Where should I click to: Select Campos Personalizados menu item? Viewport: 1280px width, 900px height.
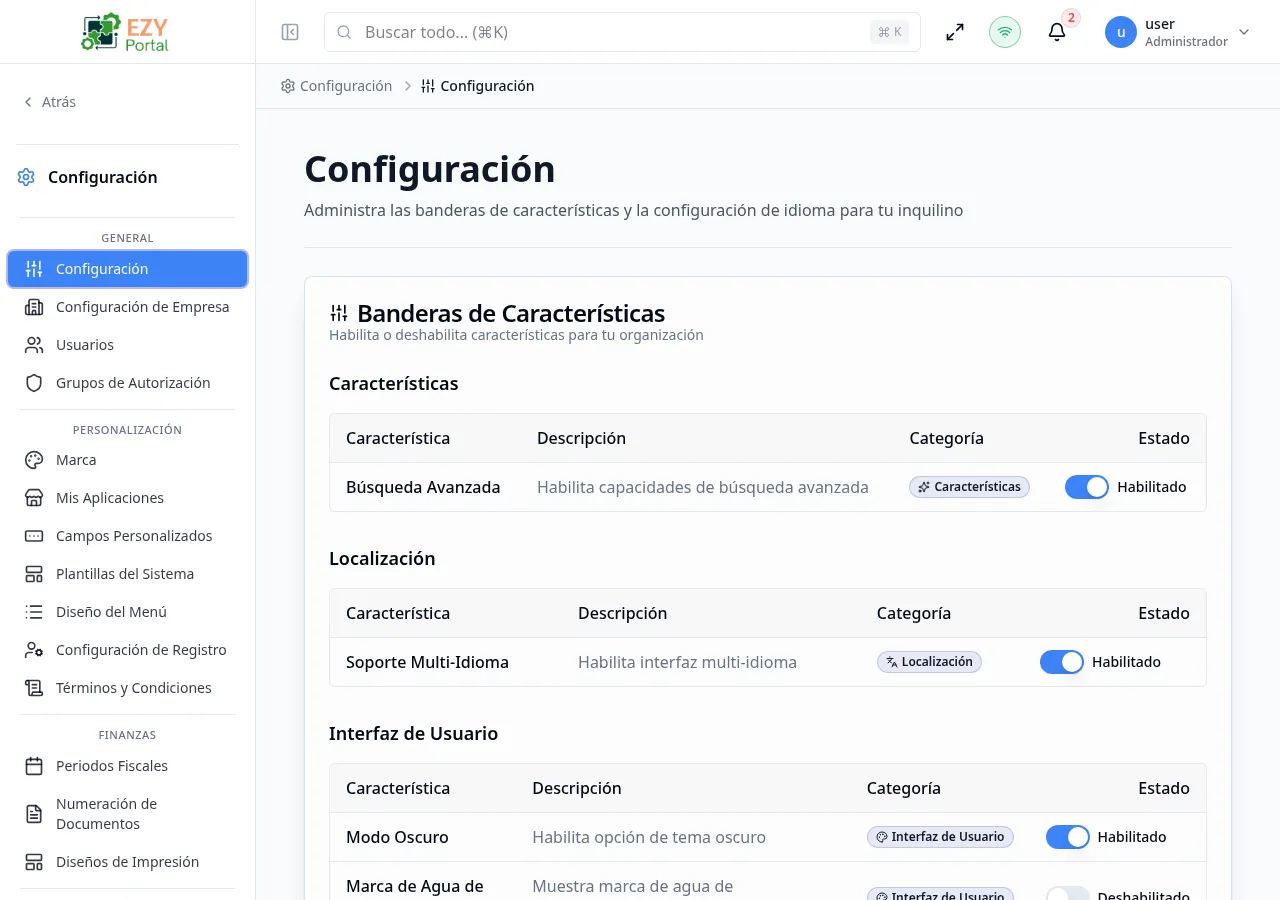pyautogui.click(x=127, y=536)
